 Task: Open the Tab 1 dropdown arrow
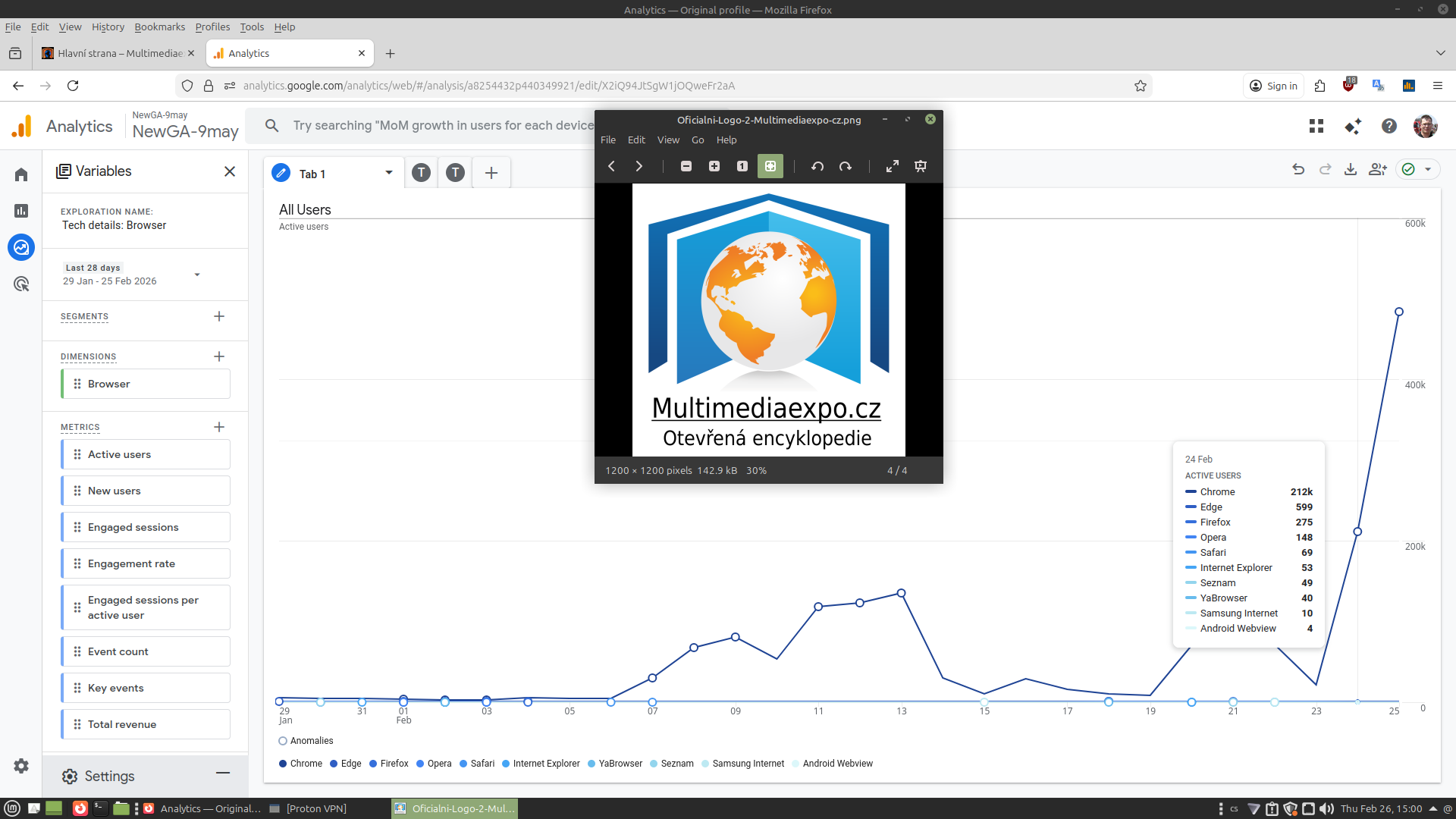click(x=389, y=173)
